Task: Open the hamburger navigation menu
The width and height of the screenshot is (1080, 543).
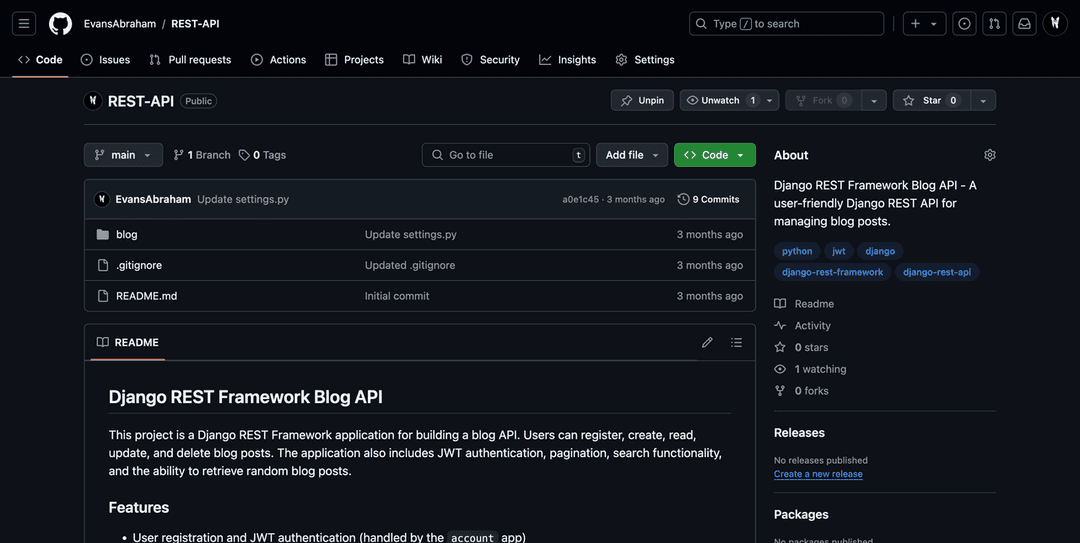Action: point(24,23)
